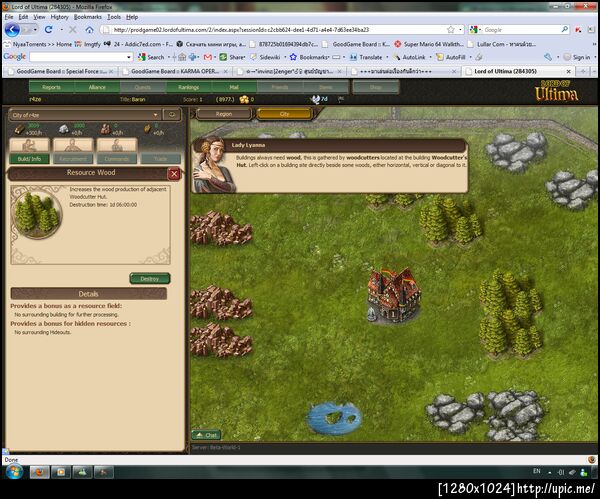The image size is (600, 499).
Task: Click the city notes icon beside city dropdown
Action: click(172, 115)
